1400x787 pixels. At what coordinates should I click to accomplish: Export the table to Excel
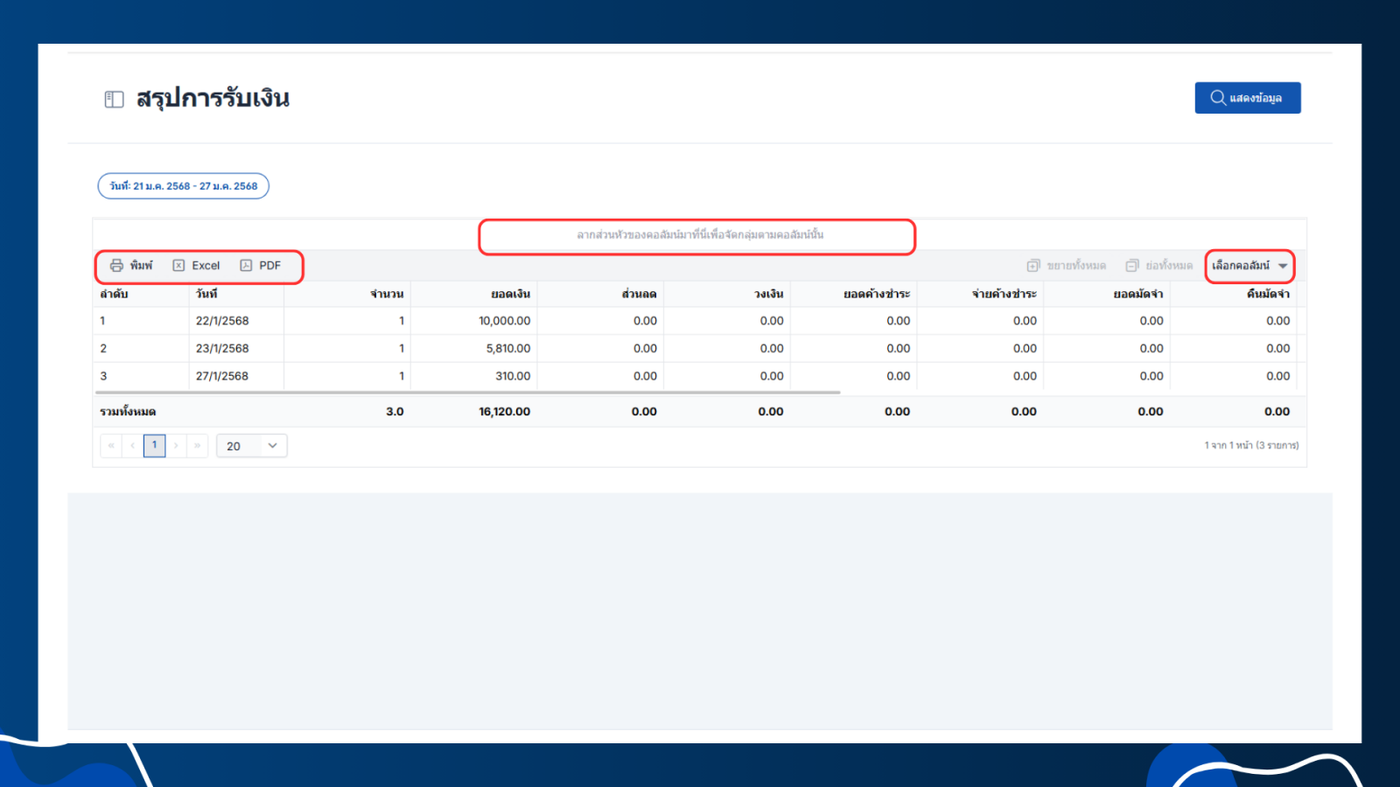(x=196, y=266)
